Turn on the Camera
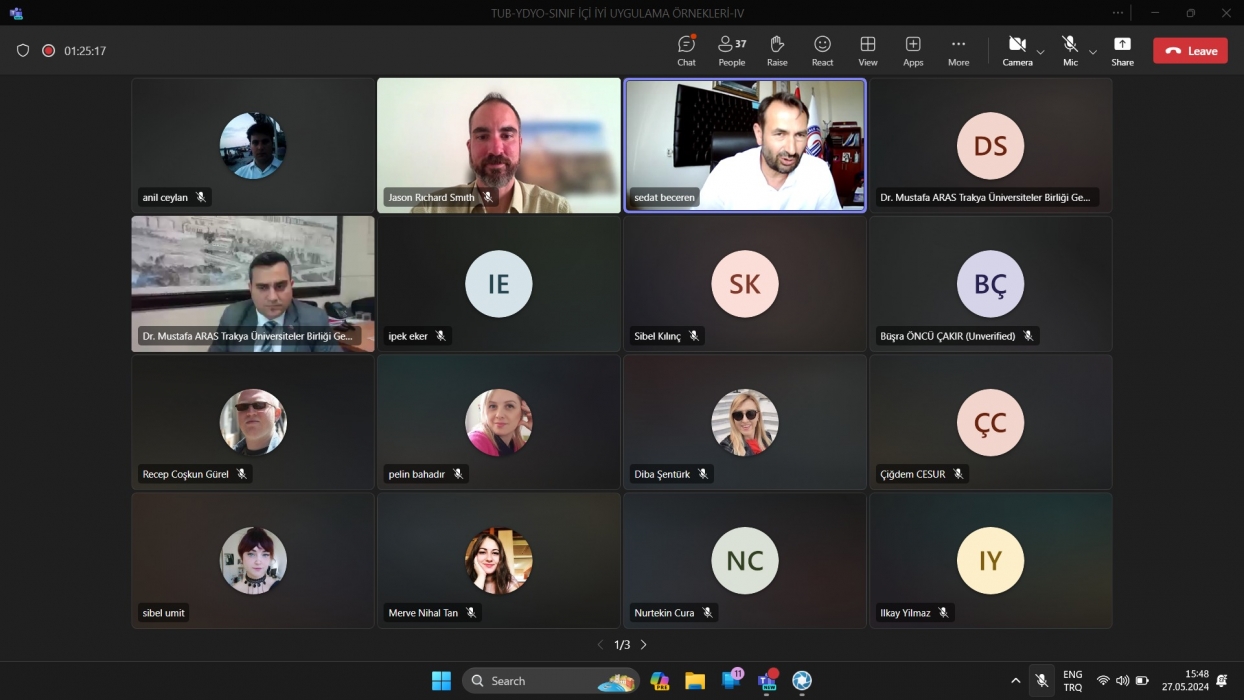1244x700 pixels. pos(1016,50)
